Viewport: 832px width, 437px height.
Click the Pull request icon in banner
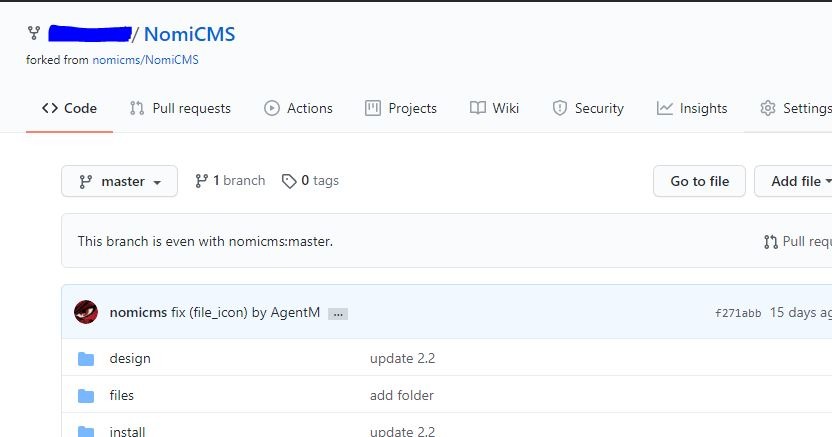[x=770, y=241]
